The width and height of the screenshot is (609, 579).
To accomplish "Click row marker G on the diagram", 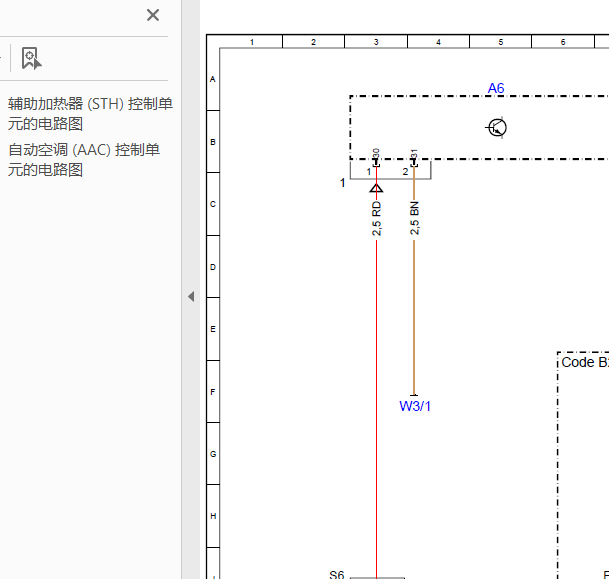I will [213, 454].
